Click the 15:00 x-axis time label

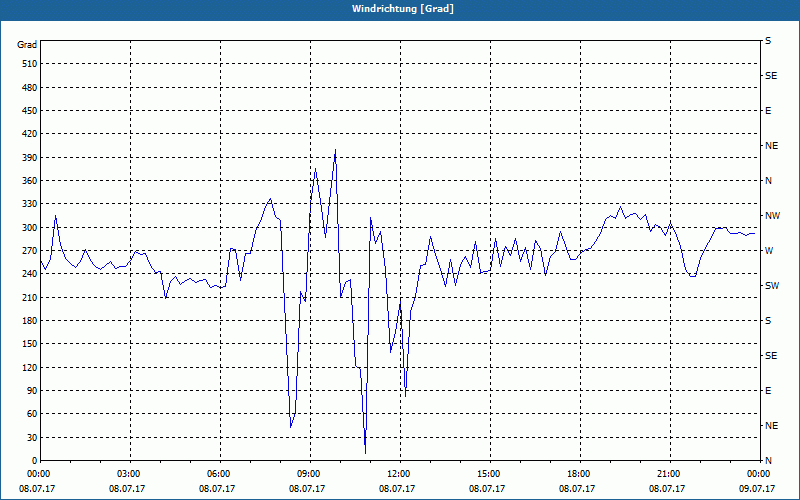490,474
